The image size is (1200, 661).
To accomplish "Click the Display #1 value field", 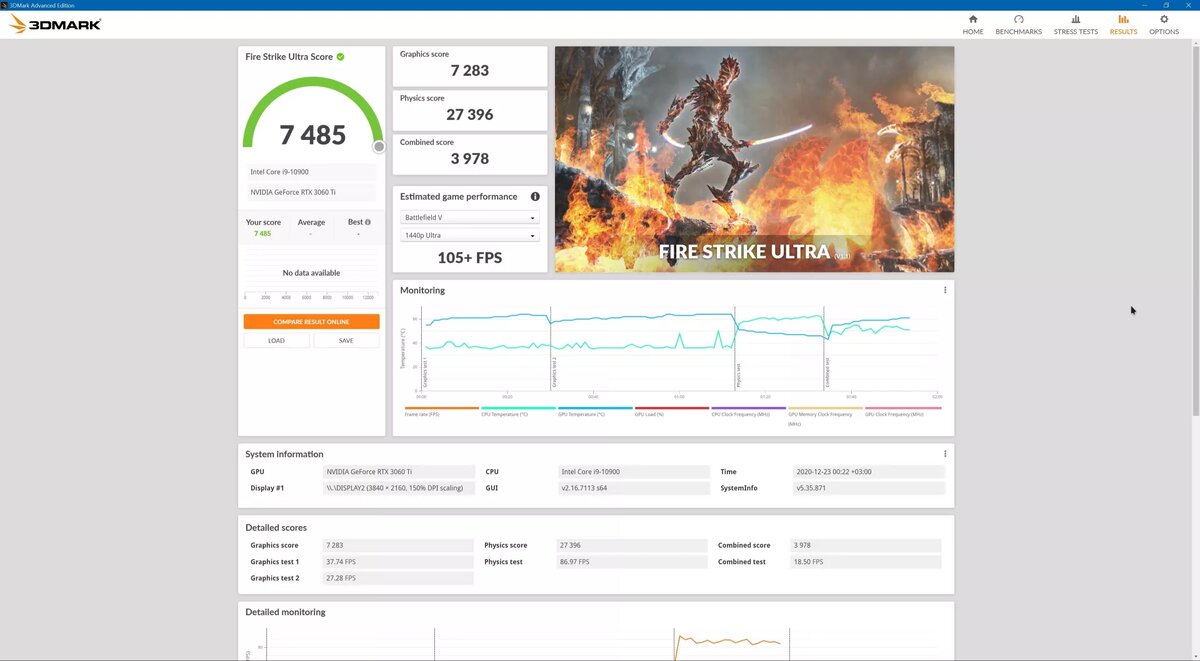I will pos(399,488).
